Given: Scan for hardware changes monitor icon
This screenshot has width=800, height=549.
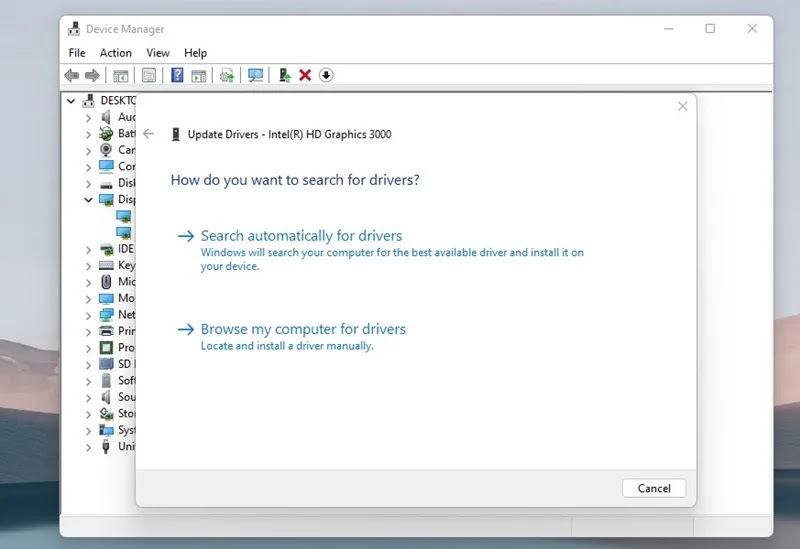Looking at the screenshot, I should click(x=256, y=76).
